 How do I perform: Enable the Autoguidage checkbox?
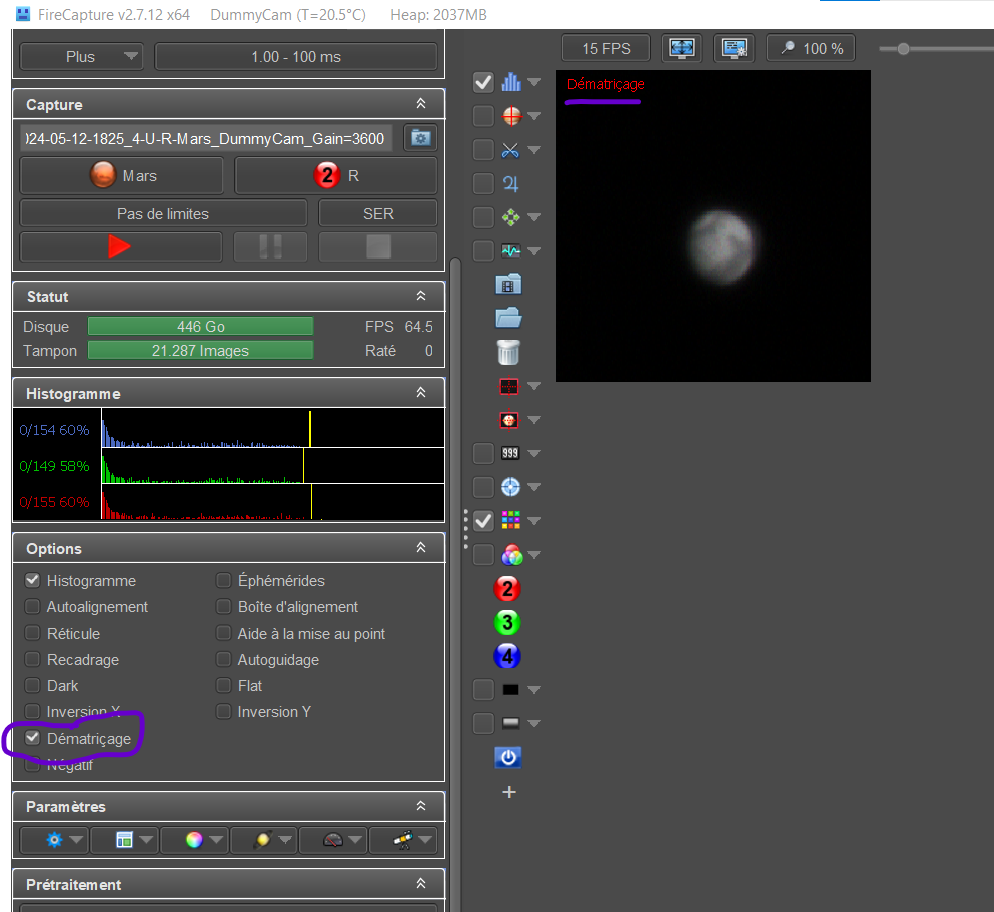tap(223, 659)
